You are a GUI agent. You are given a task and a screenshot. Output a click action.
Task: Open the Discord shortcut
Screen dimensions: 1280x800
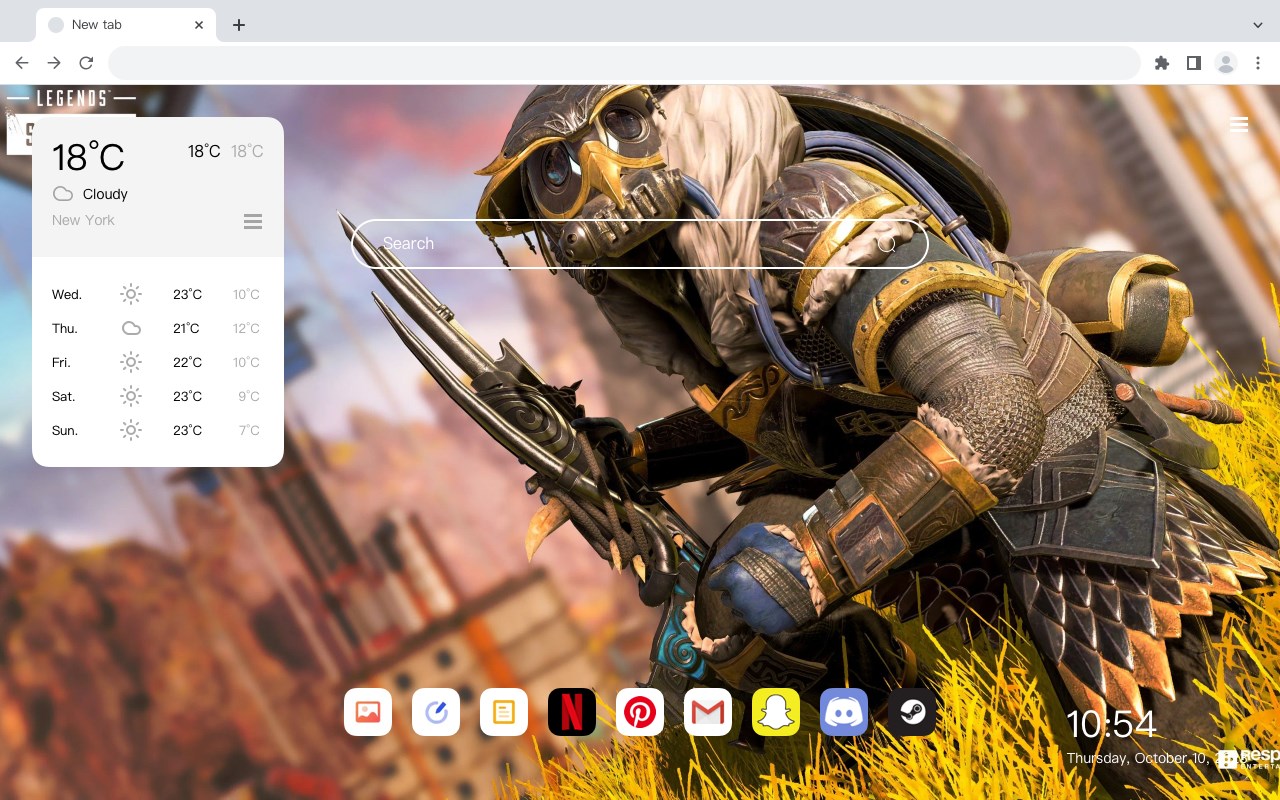(x=844, y=712)
